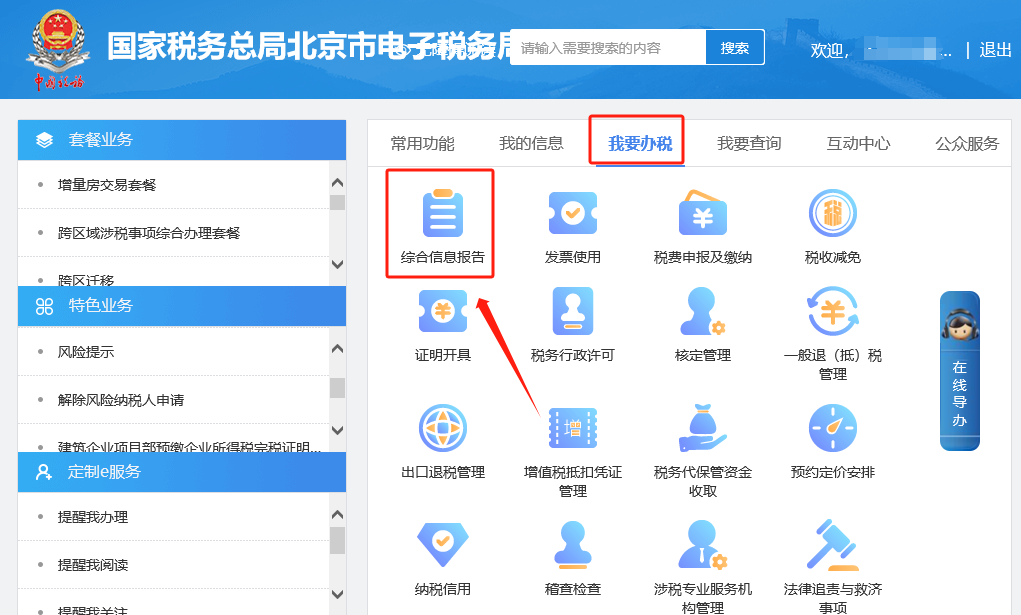Open 证明开具 voucher icon
Image resolution: width=1021 pixels, height=615 pixels.
pyautogui.click(x=443, y=311)
